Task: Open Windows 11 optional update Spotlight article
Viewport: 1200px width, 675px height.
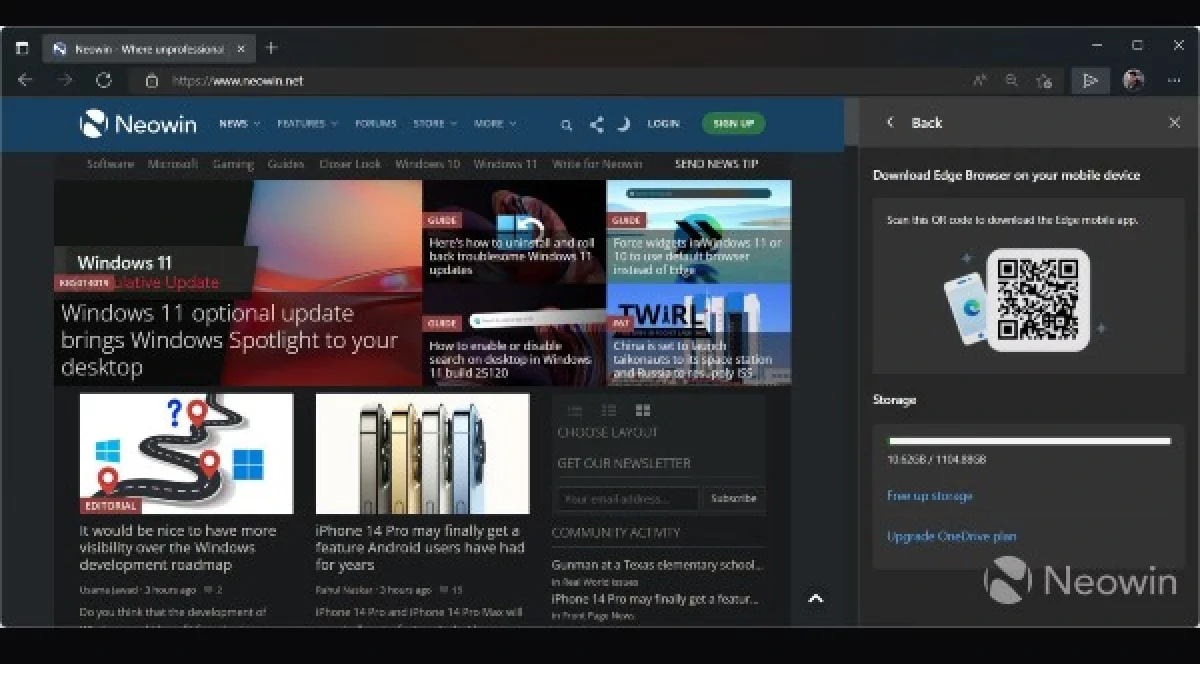Action: pos(229,340)
